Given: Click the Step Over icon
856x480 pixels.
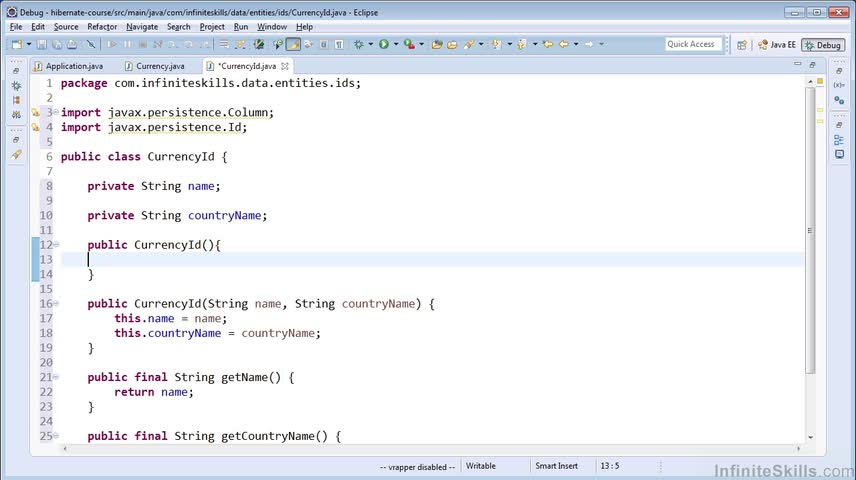Looking at the screenshot, I should [x=188, y=44].
